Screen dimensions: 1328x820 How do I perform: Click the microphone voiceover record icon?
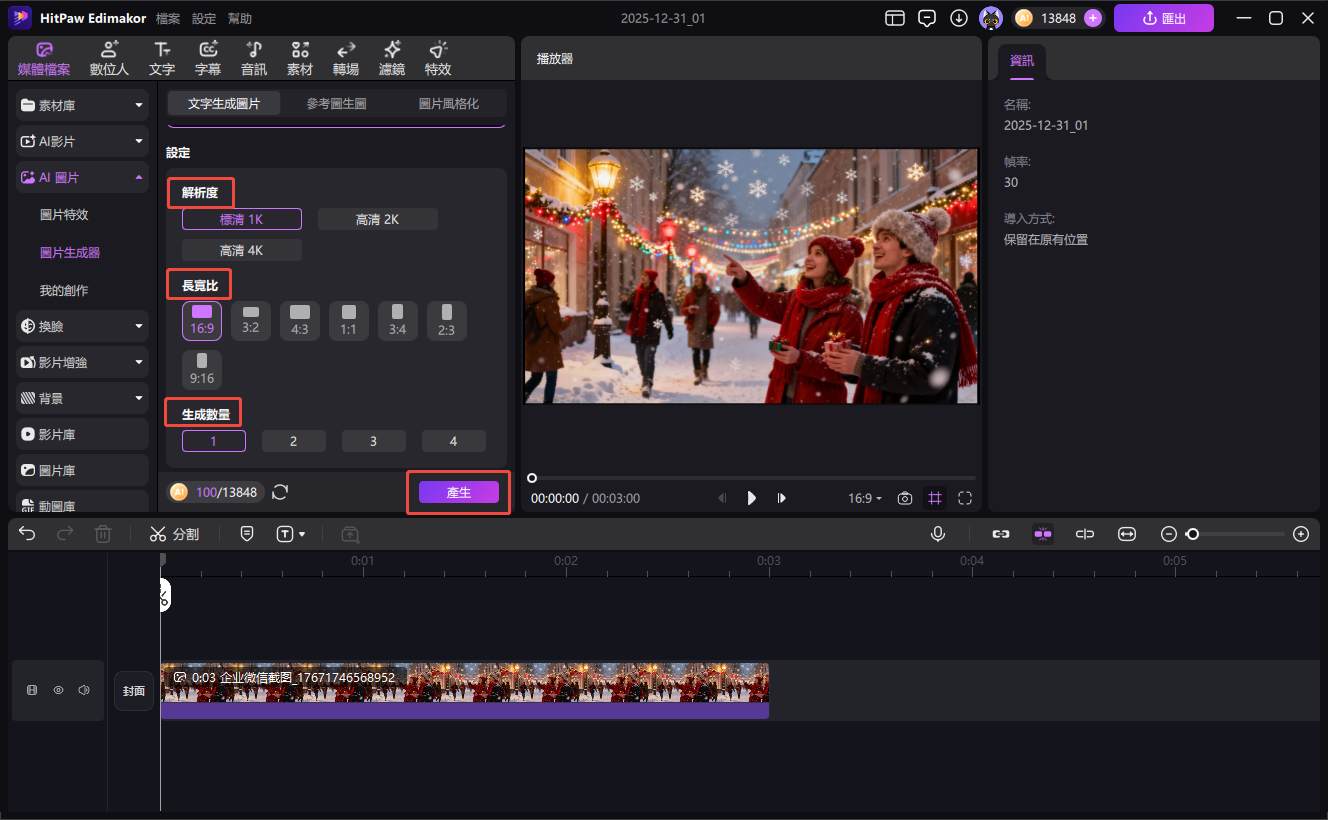938,534
